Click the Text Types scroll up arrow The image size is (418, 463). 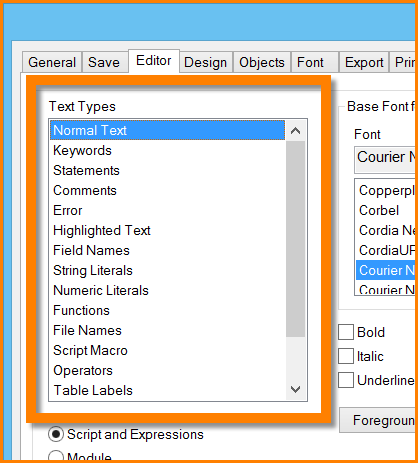(x=296, y=131)
